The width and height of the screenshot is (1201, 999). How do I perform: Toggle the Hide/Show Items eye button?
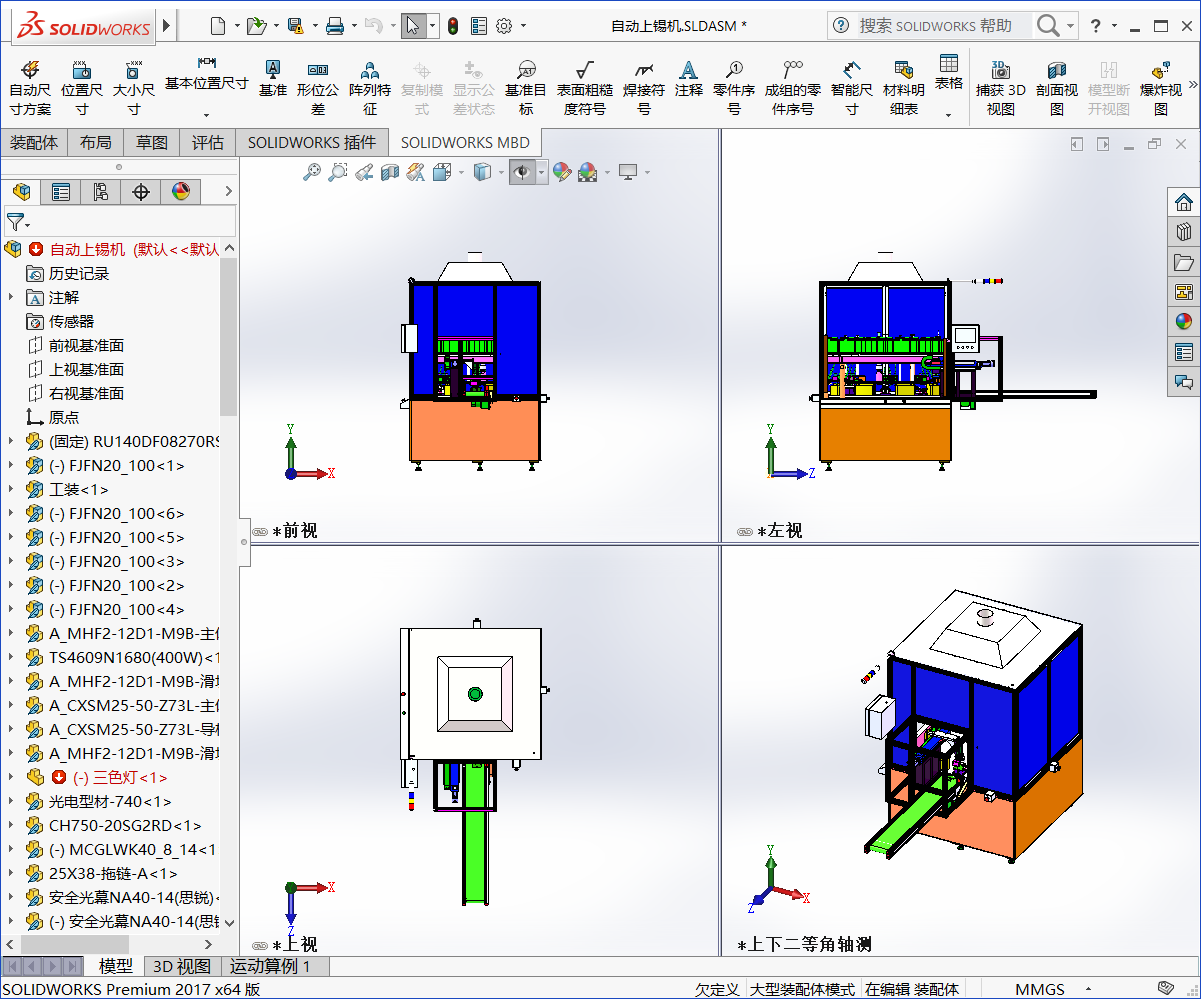point(522,172)
